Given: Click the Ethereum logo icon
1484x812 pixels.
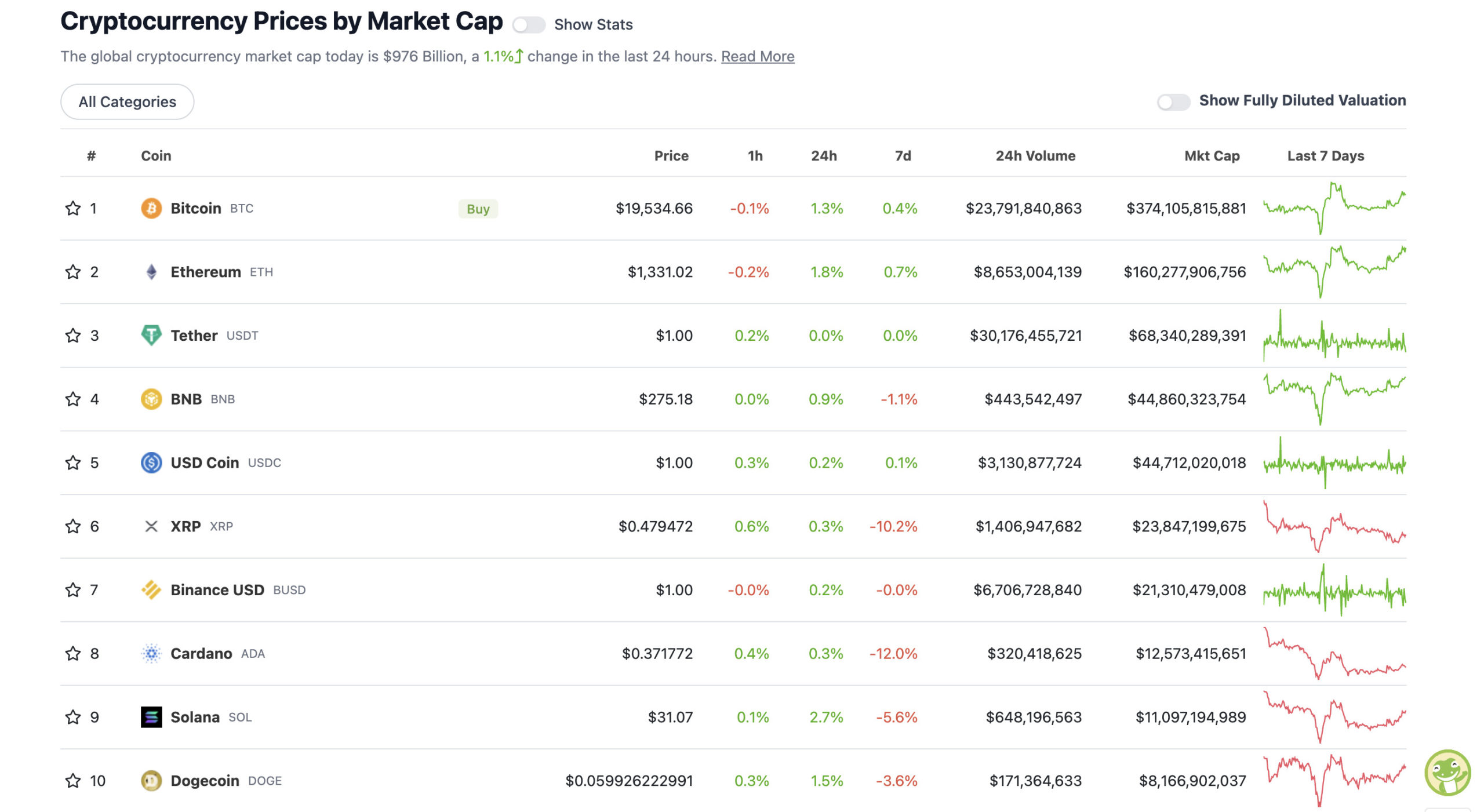Looking at the screenshot, I should (x=151, y=272).
